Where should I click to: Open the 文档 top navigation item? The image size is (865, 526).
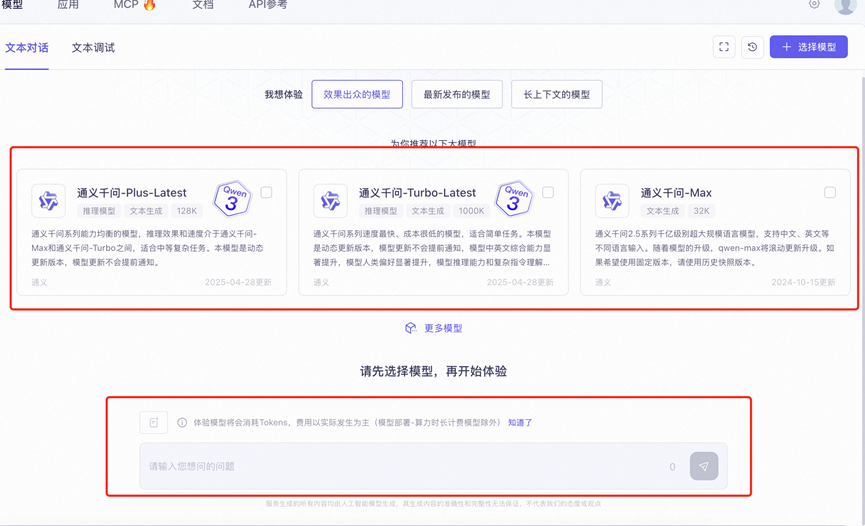coord(202,4)
